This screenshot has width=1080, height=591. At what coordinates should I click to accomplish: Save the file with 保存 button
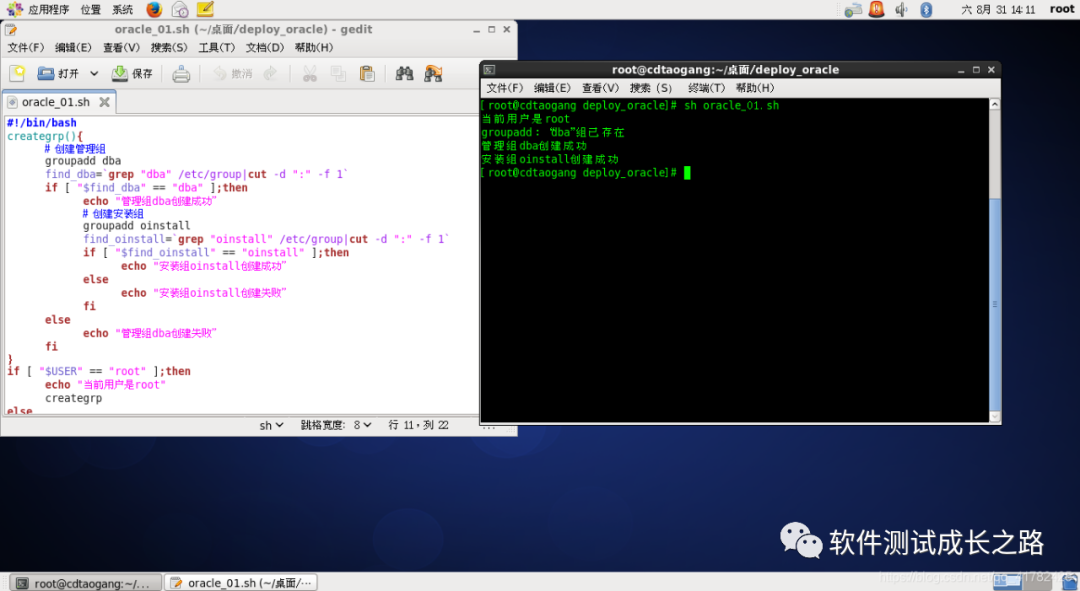(x=132, y=73)
